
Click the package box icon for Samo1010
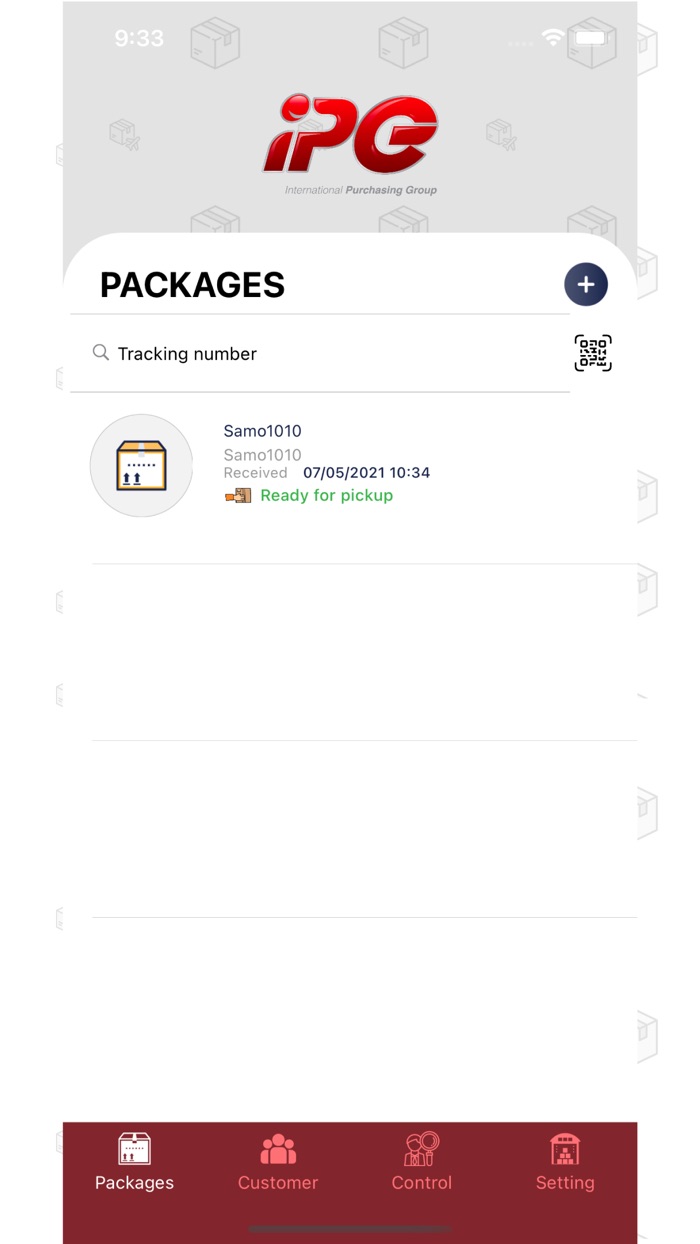141,466
